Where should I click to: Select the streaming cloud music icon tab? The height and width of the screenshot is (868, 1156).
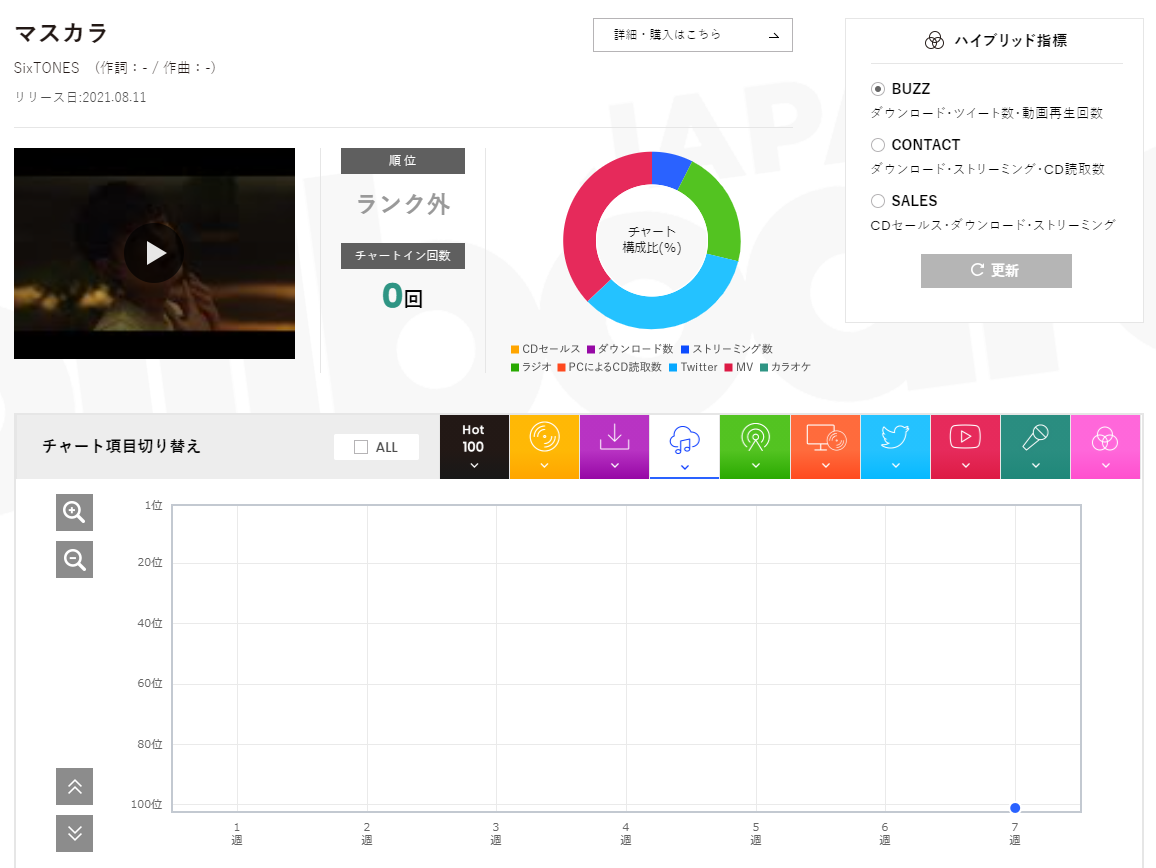(684, 447)
